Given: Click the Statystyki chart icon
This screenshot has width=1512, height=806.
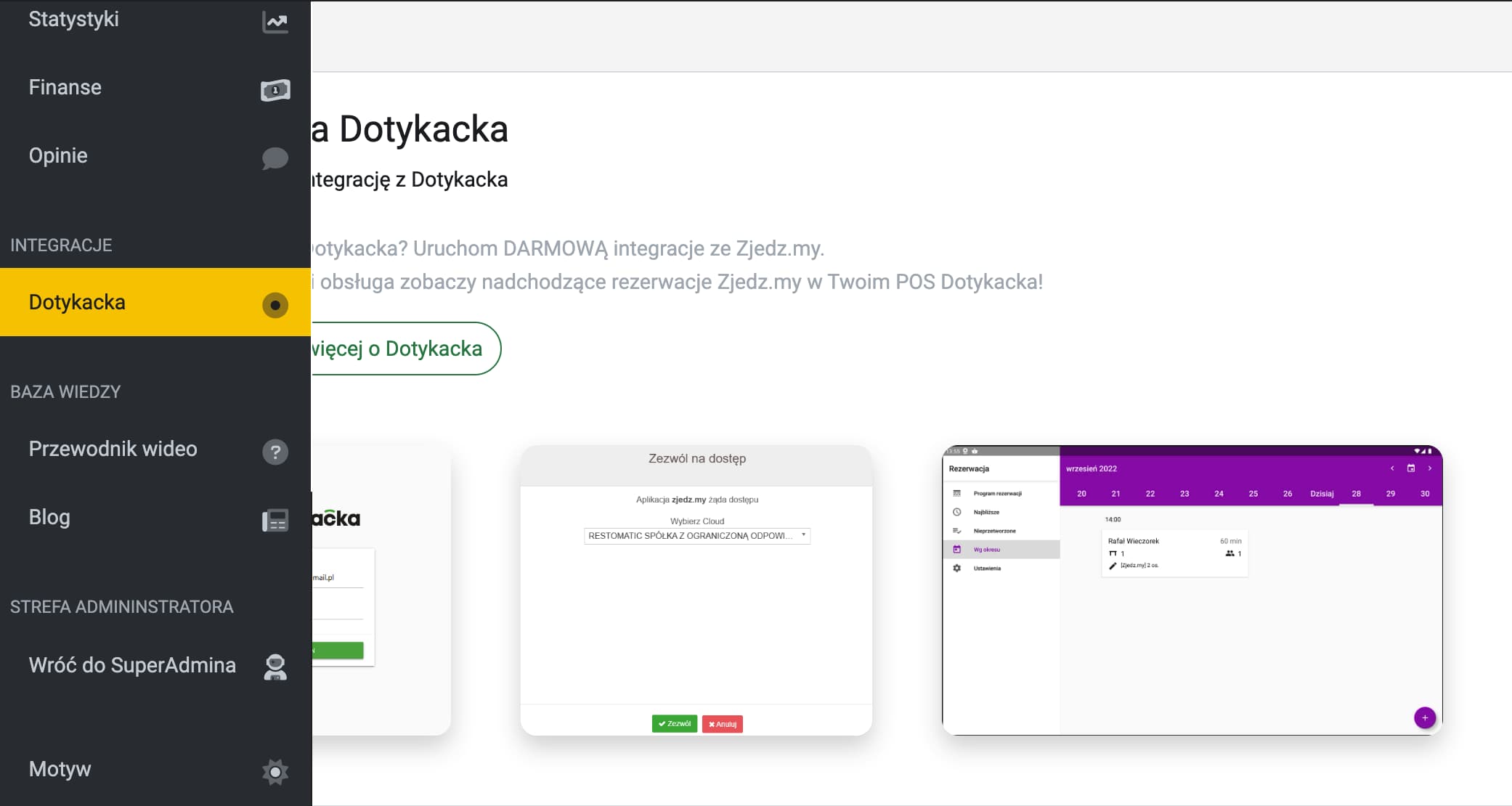Looking at the screenshot, I should (275, 23).
